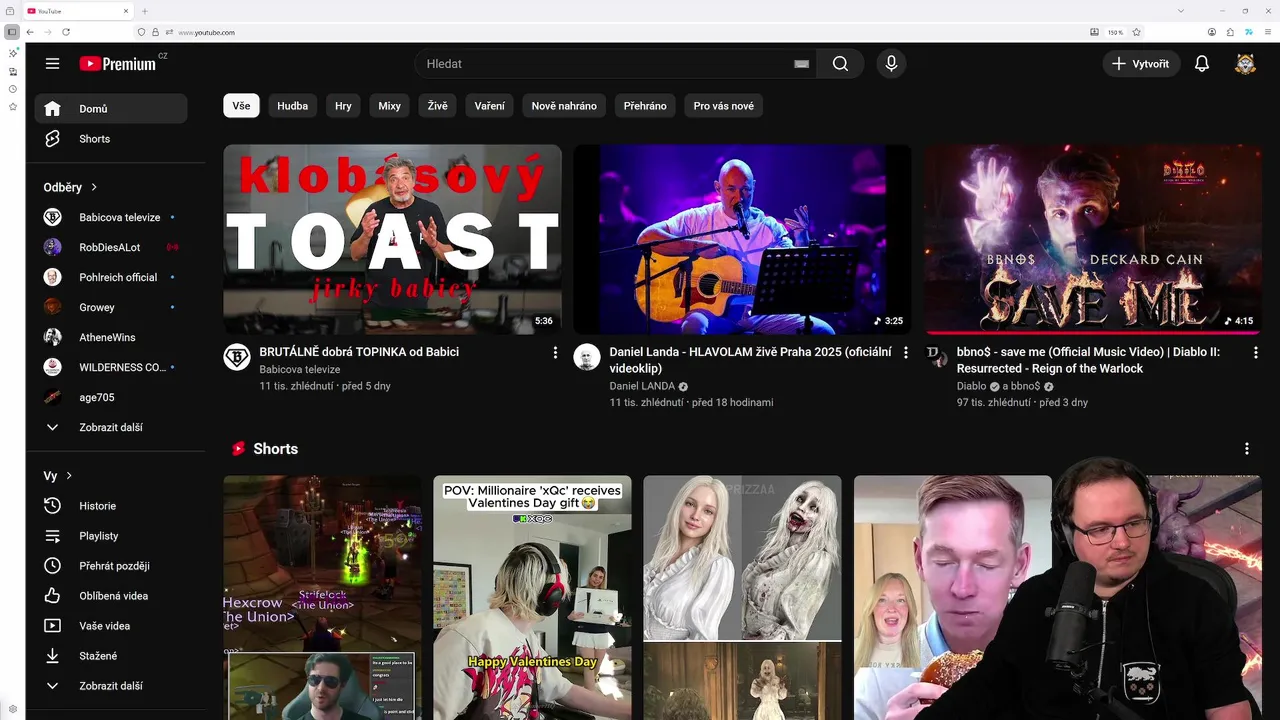Select the Hry filter chip
Screen dimensions: 1280x720
coord(343,106)
